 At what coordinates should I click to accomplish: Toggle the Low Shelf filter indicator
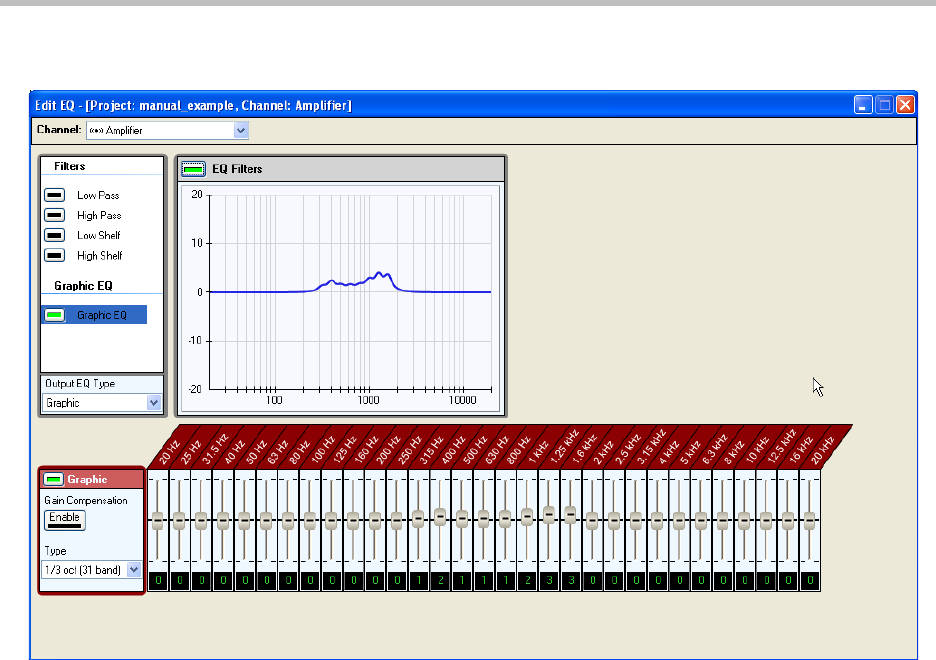[55, 235]
